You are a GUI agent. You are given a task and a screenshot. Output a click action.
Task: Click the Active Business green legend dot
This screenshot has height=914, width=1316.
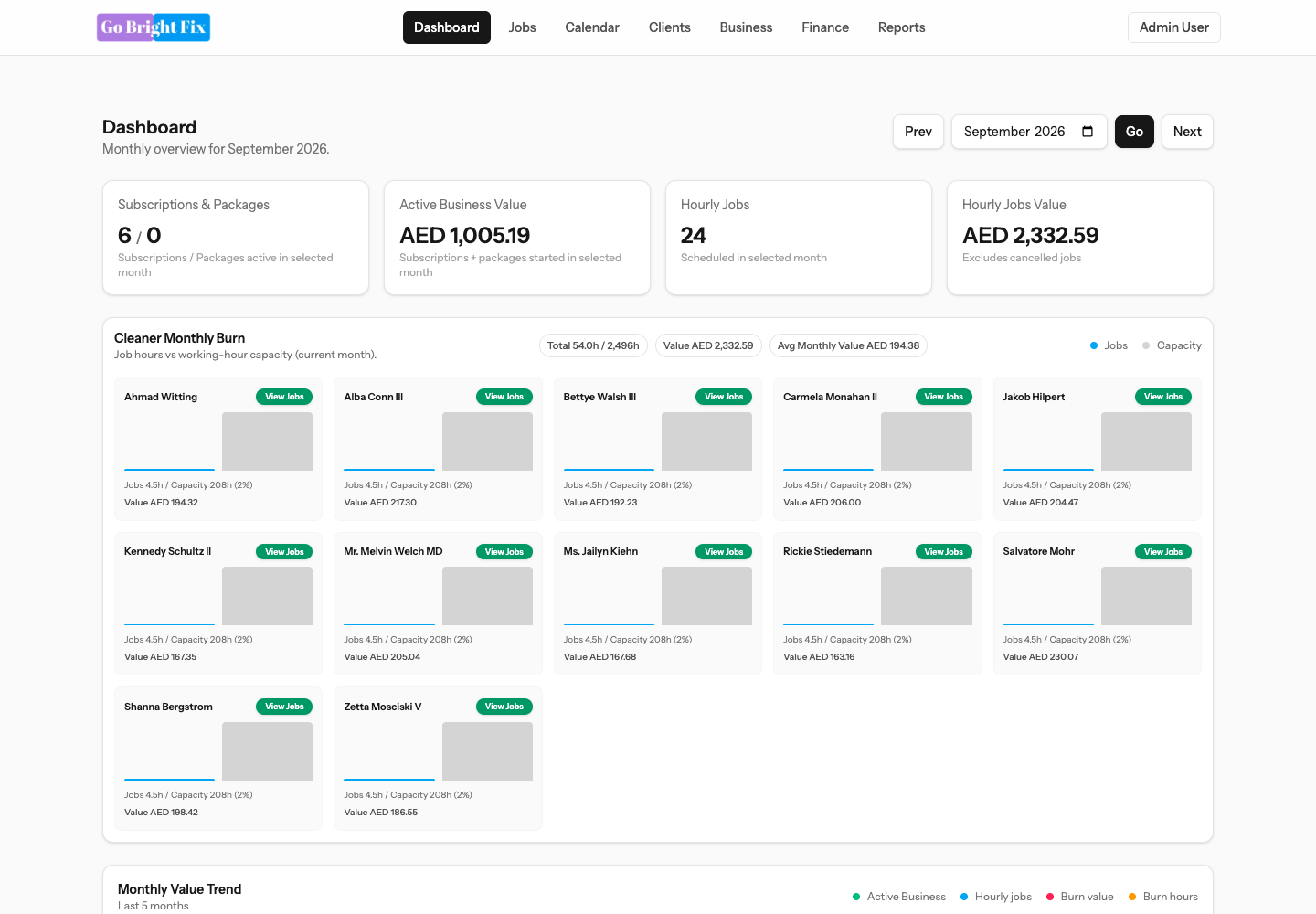point(856,897)
